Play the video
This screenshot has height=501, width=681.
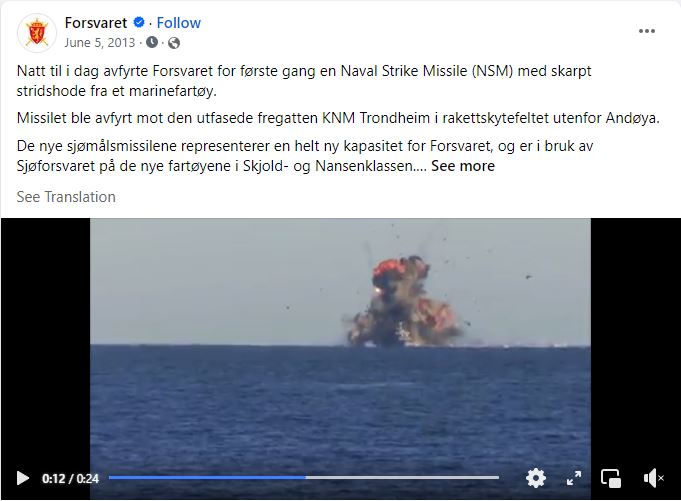pyautogui.click(x=23, y=478)
